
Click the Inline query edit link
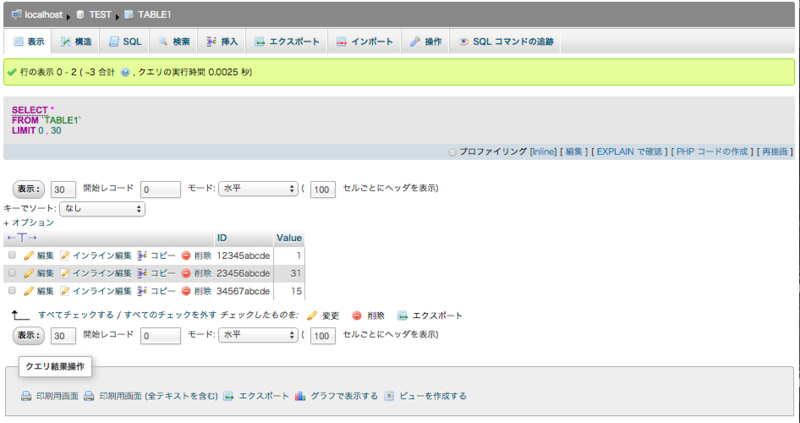coord(543,152)
